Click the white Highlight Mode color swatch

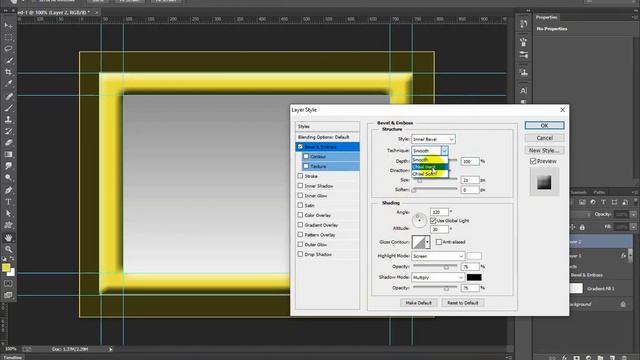click(x=474, y=256)
